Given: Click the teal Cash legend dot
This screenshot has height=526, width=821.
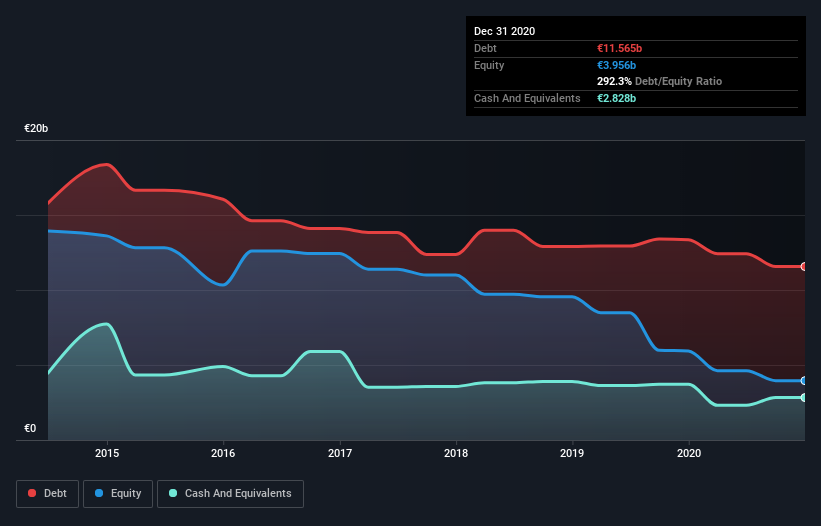Looking at the screenshot, I should (173, 493).
